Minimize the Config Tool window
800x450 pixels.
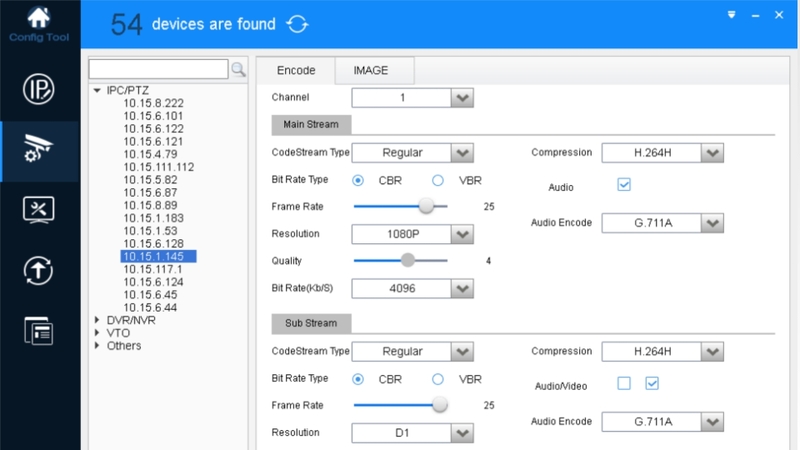(x=756, y=16)
